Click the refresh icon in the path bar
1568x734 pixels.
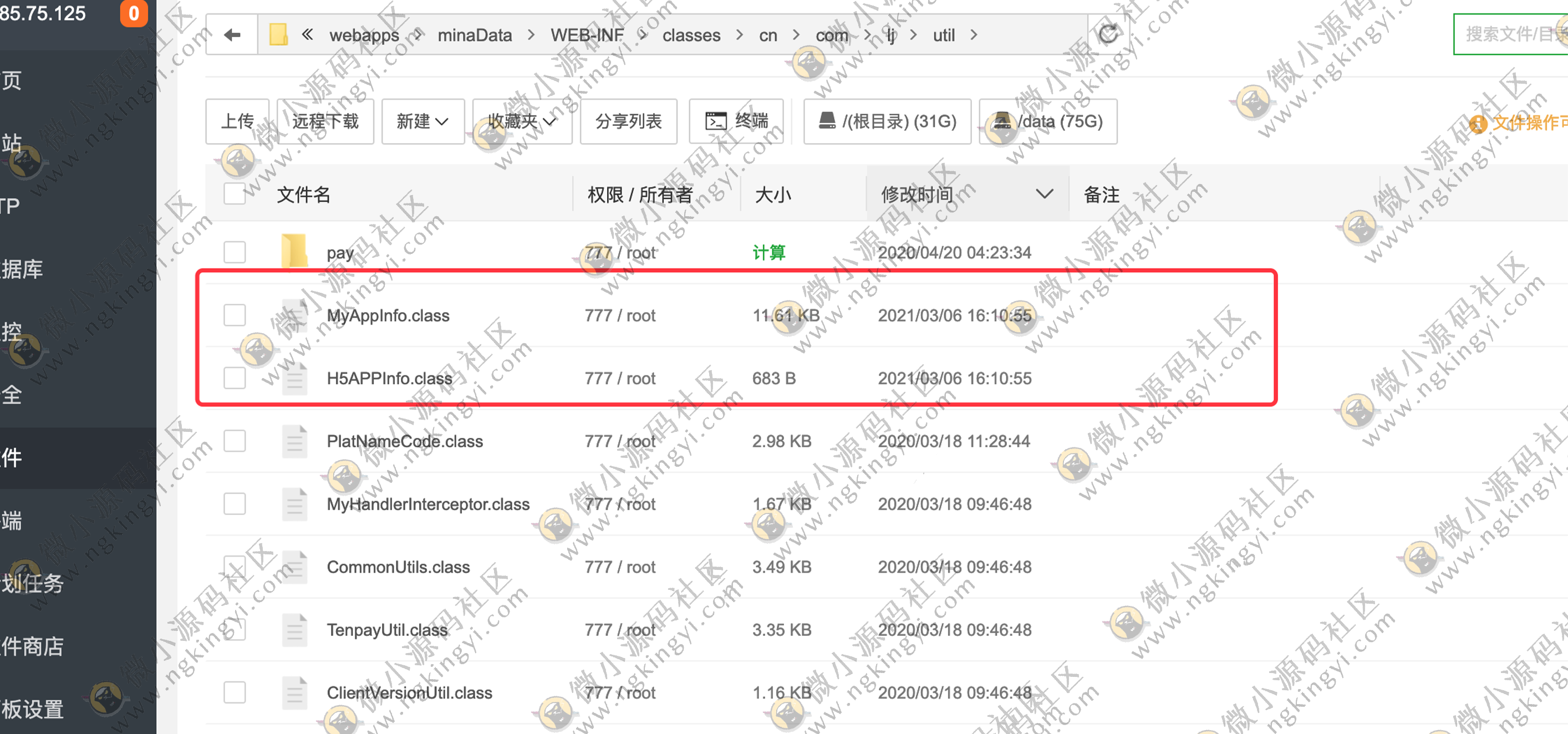[x=1109, y=34]
